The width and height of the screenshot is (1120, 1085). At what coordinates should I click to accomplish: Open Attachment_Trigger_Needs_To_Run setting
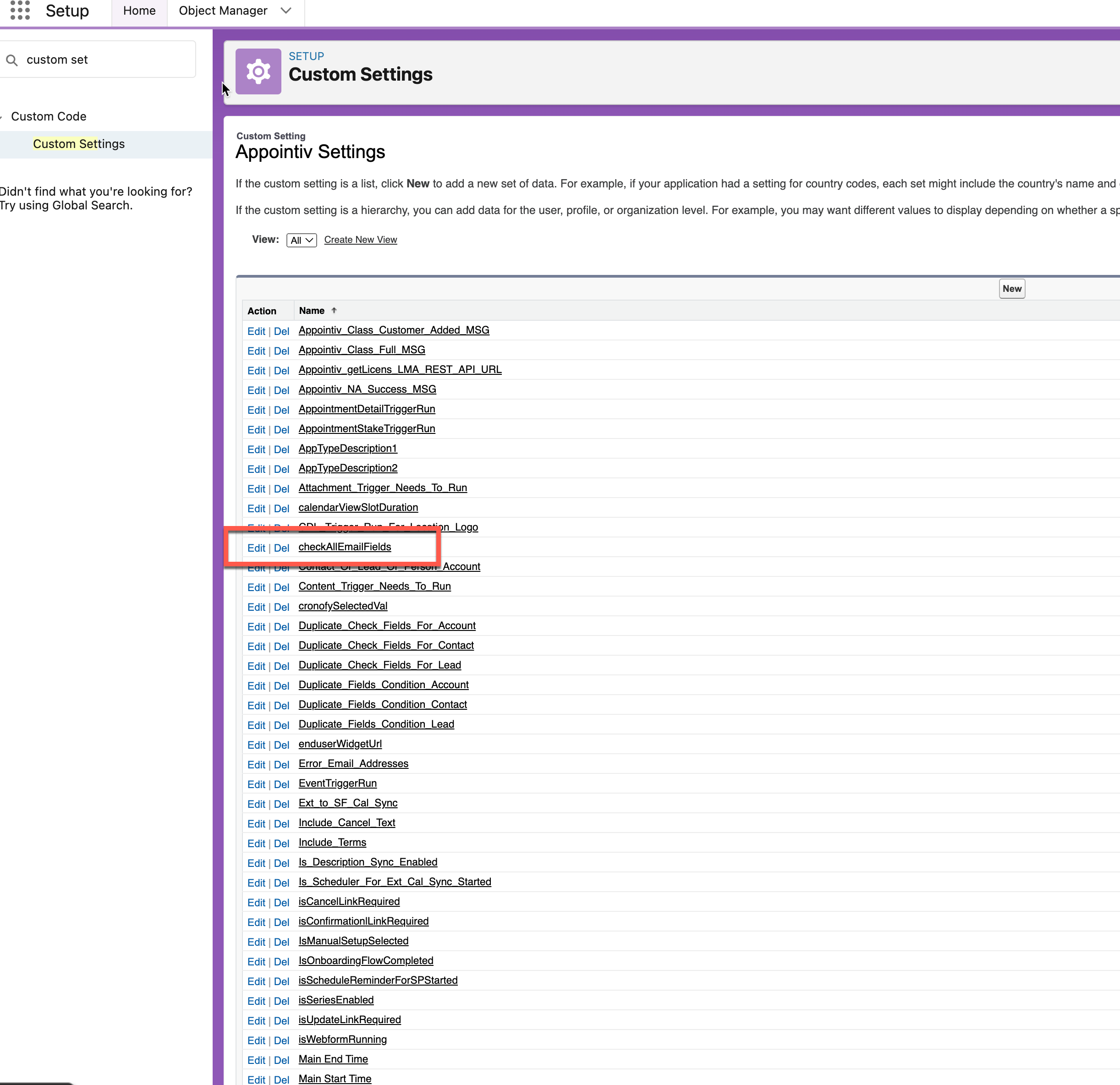[x=383, y=488]
